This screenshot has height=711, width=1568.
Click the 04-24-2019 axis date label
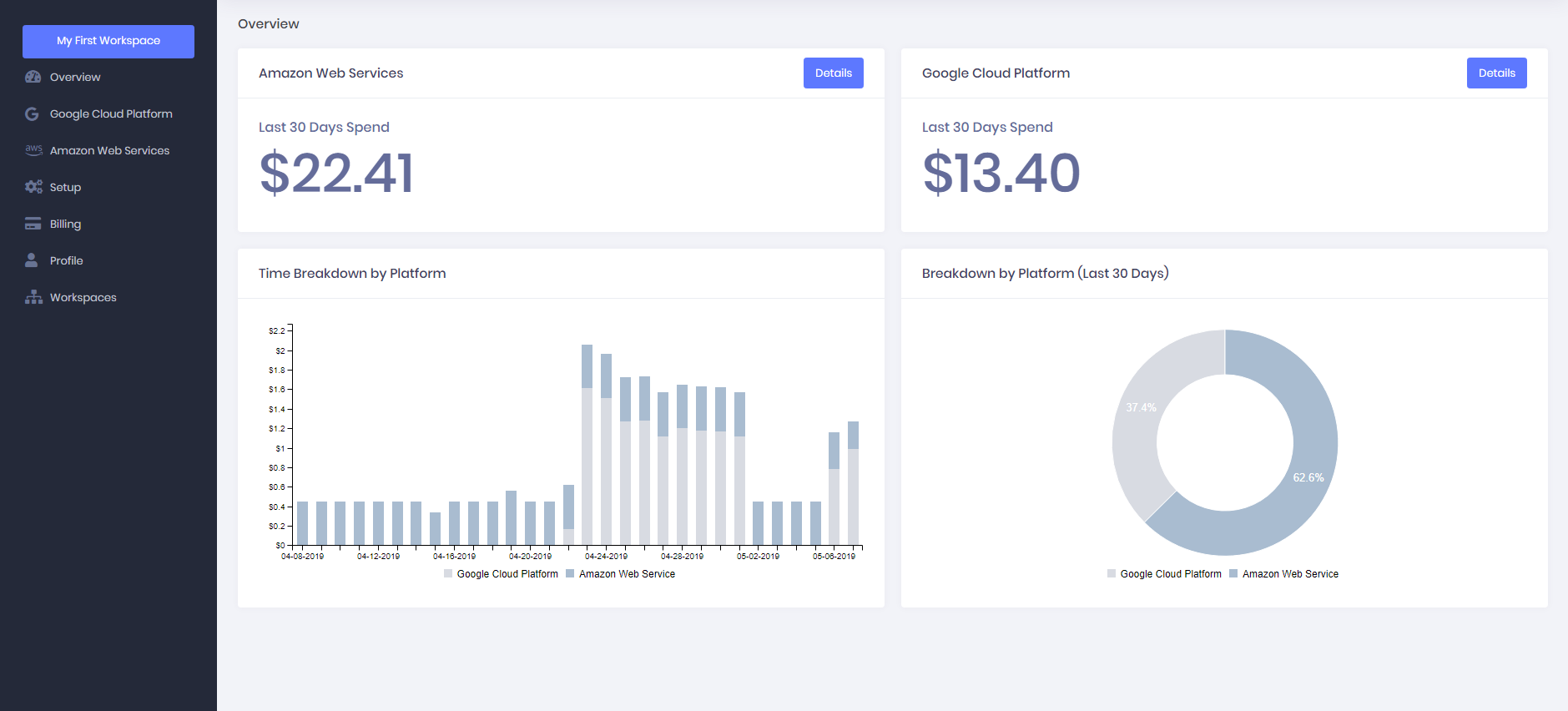coord(607,557)
